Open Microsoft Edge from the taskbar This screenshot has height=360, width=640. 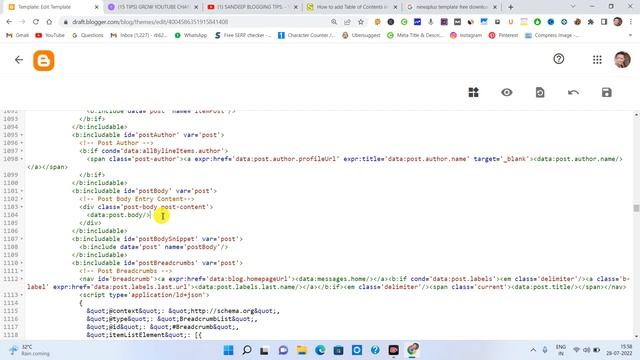pyautogui.click(x=320, y=350)
